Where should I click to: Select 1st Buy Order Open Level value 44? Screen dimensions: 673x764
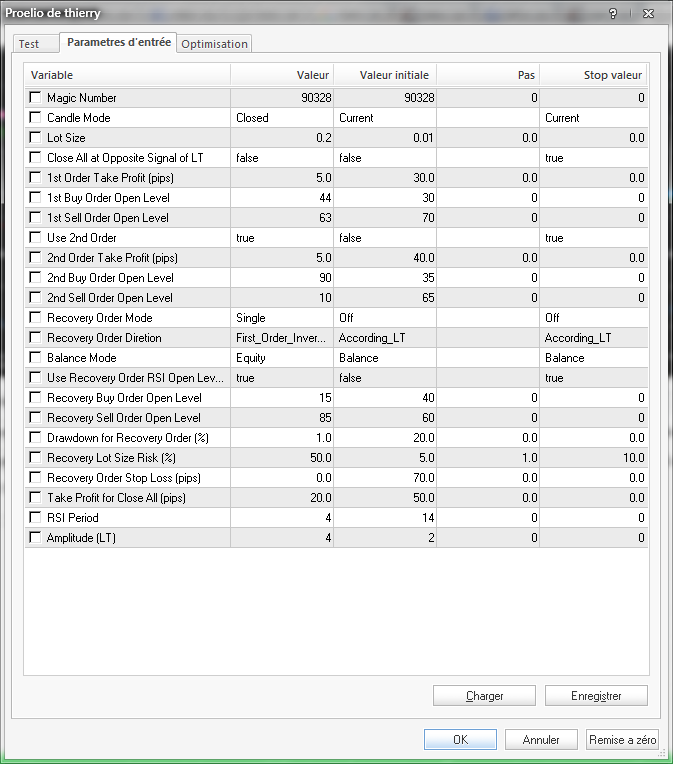coord(282,198)
